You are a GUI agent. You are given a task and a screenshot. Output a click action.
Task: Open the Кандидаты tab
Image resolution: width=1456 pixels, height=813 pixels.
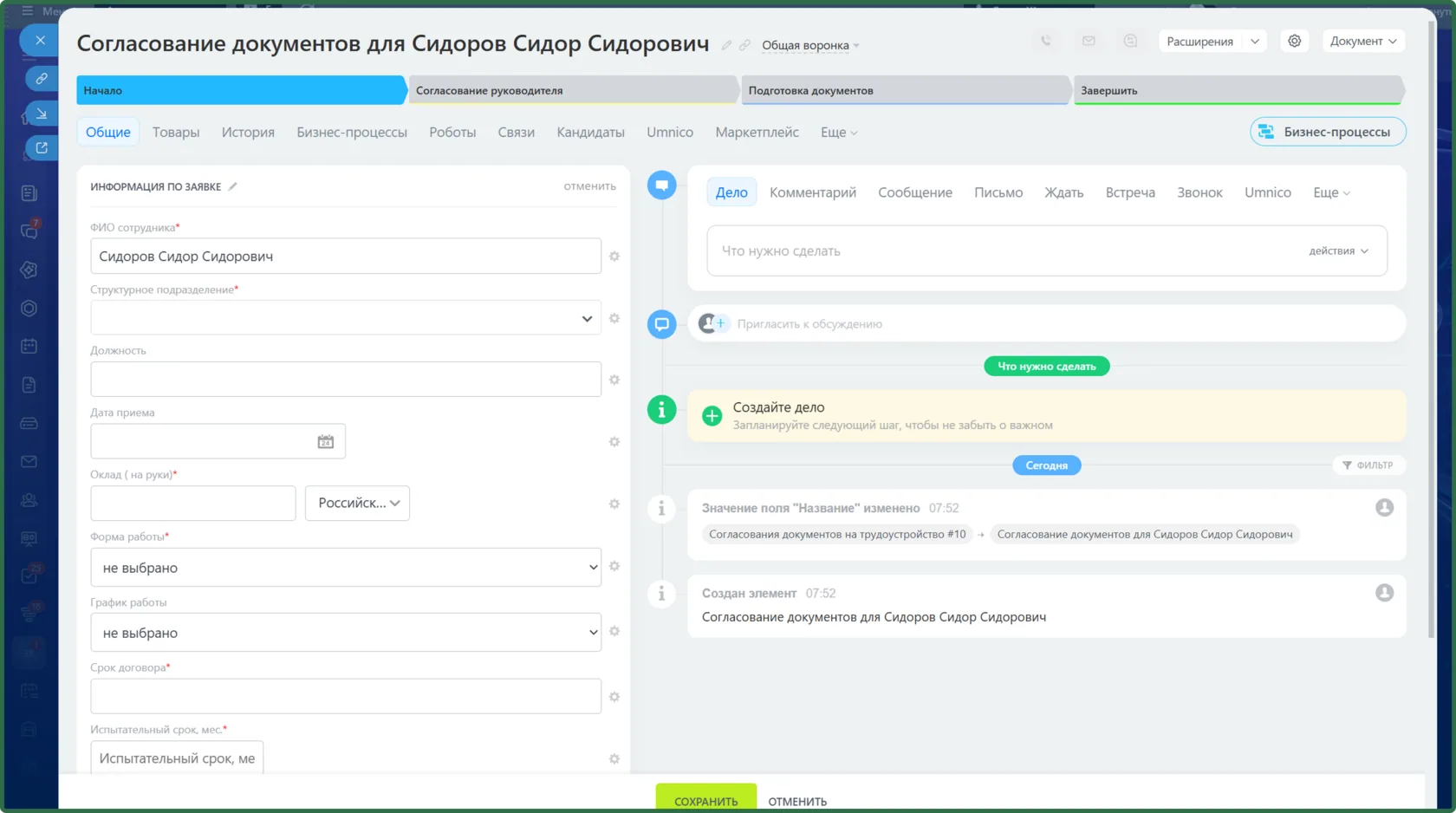590,132
